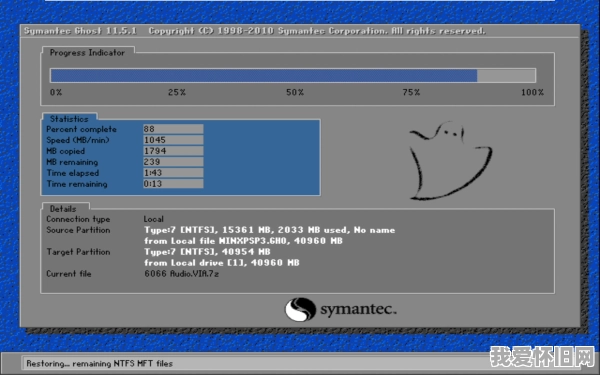Click the Time elapsed value 1:43
The width and height of the screenshot is (600, 375).
(173, 173)
